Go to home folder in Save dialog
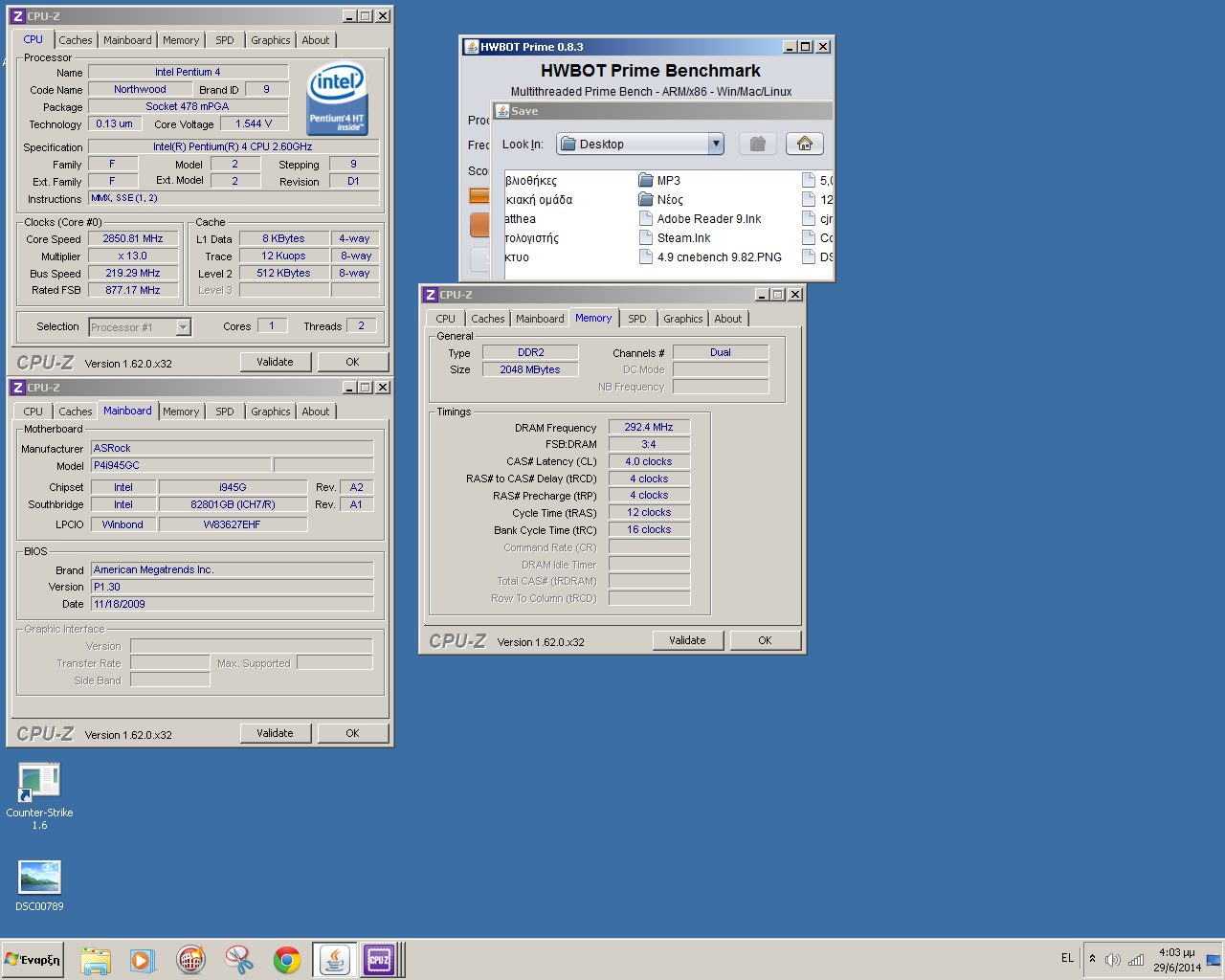The image size is (1225, 980). [805, 144]
